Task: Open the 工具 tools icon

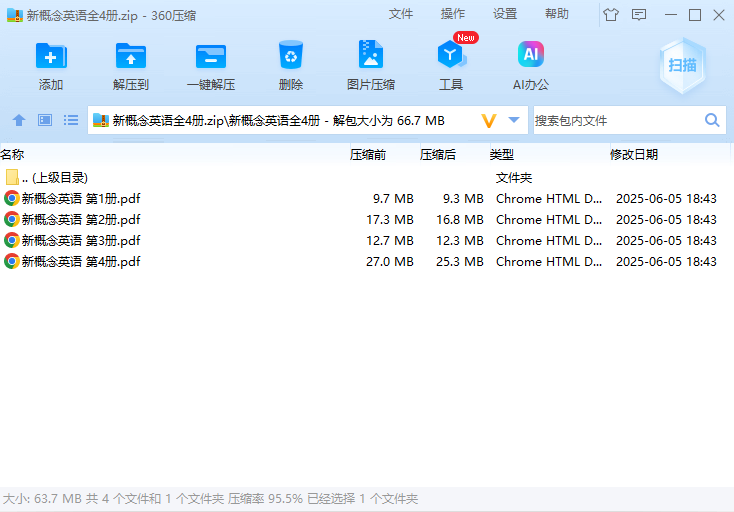Action: [x=450, y=55]
